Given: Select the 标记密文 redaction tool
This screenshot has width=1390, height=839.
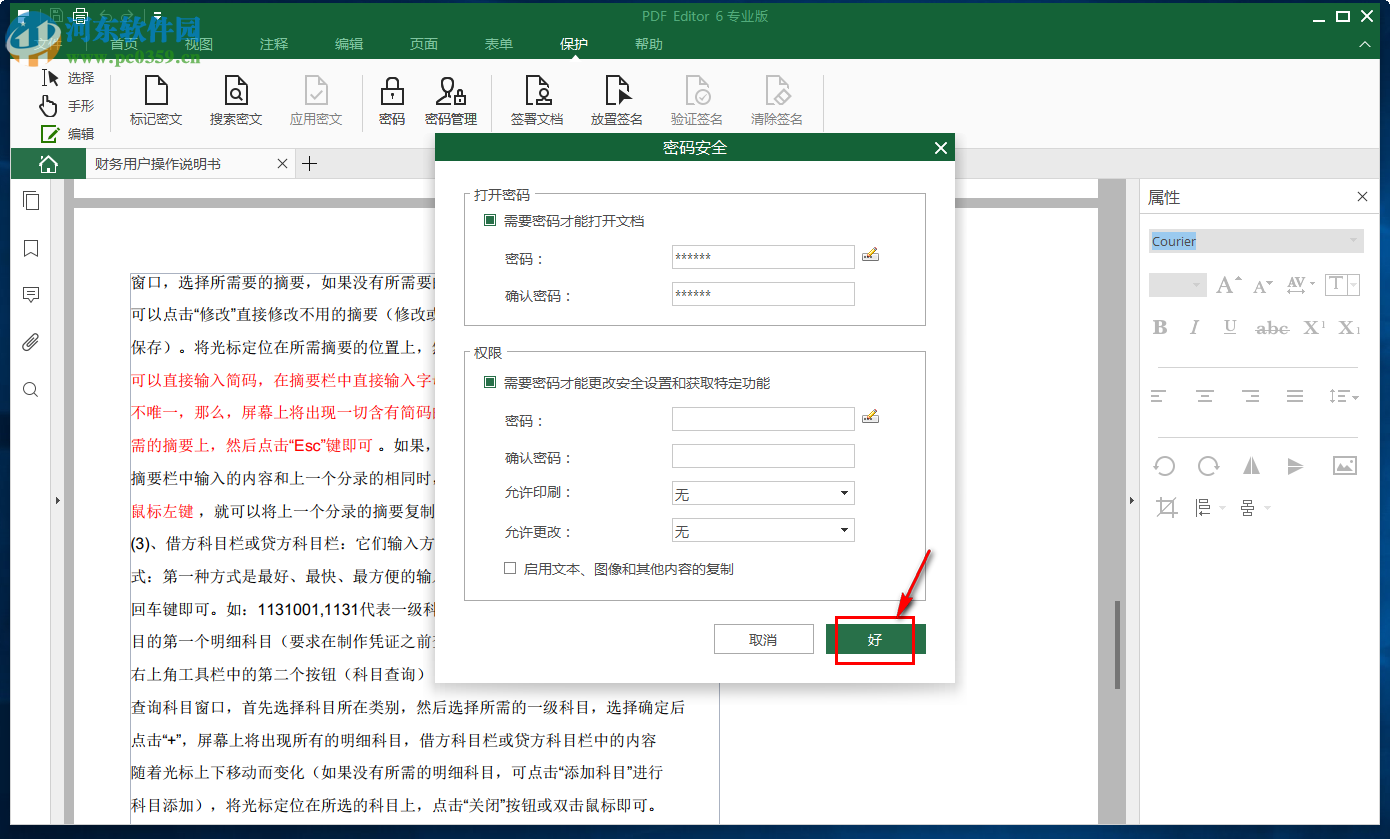Looking at the screenshot, I should (156, 100).
